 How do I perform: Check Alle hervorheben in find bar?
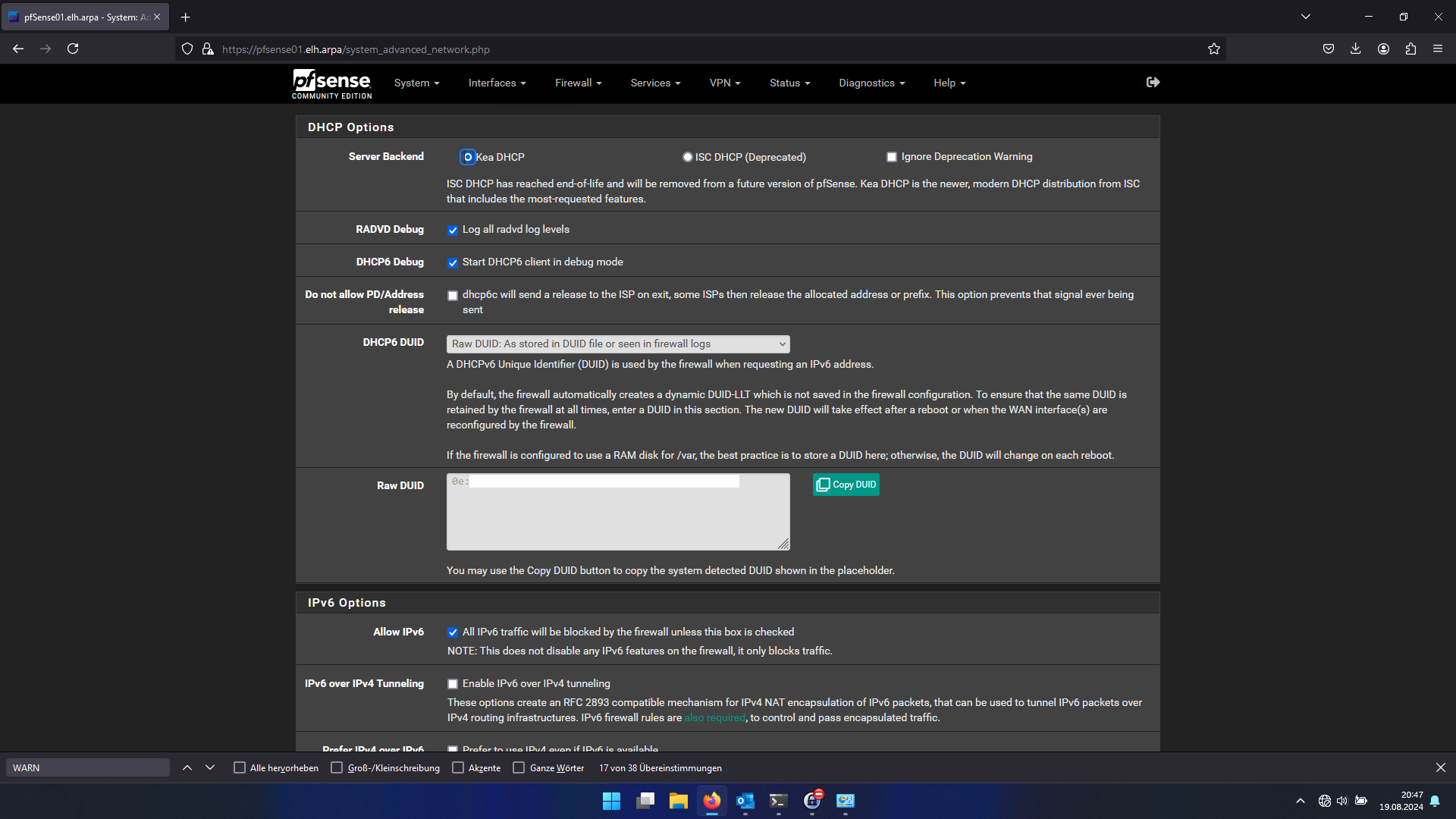coord(240,767)
